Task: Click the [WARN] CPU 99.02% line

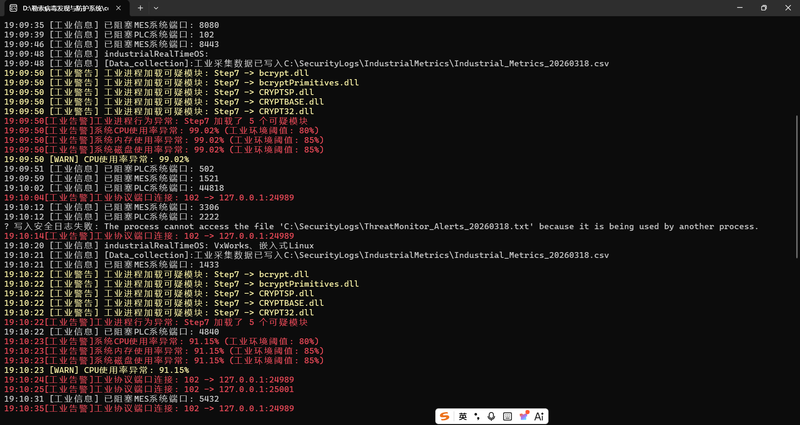Action: 96,159
